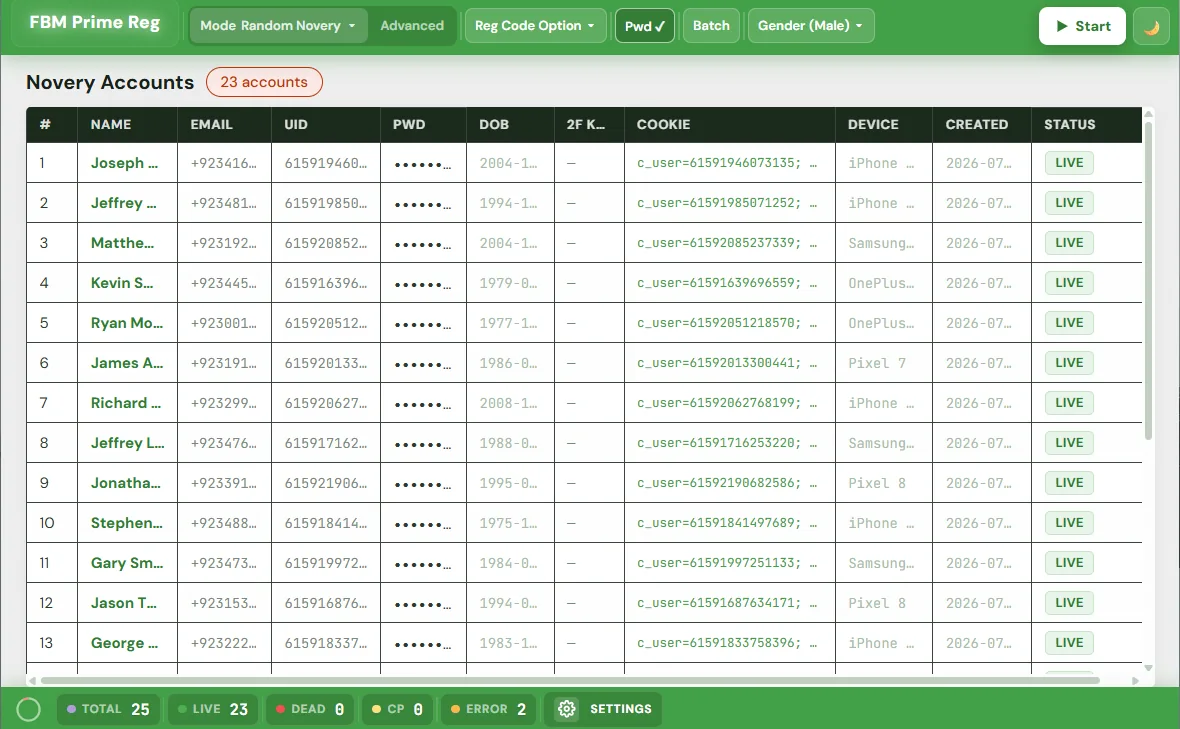The image size is (1180, 729).
Task: Click the SETTINGS label in the status bar
Action: tap(620, 709)
